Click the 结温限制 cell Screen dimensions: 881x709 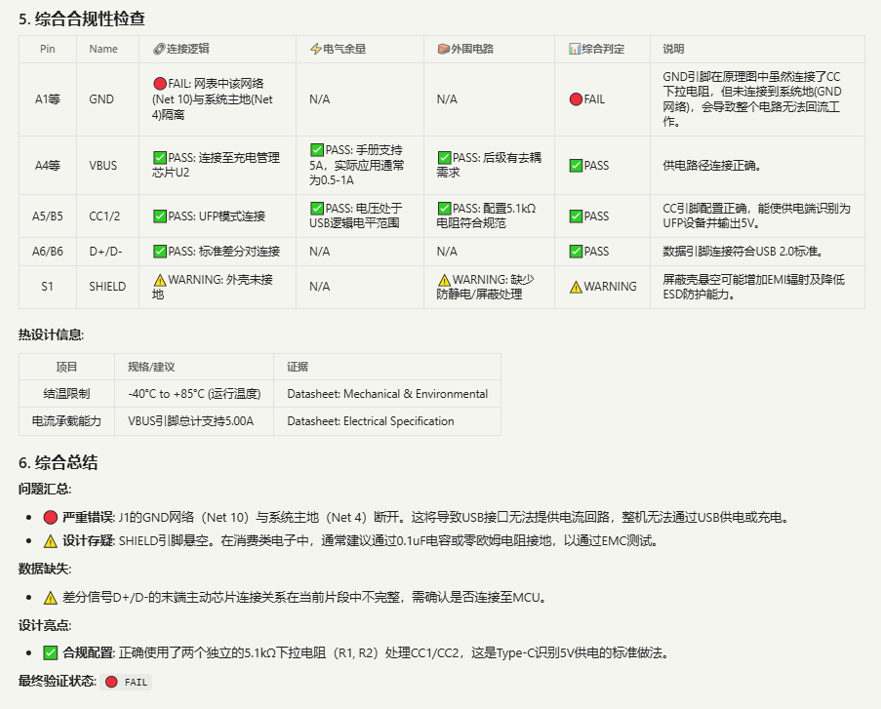click(66, 394)
